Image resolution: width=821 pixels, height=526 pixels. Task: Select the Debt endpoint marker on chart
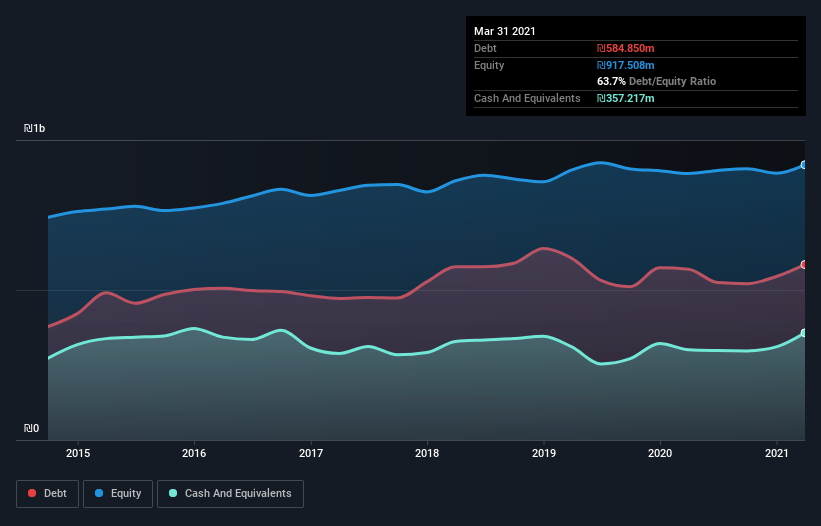click(x=804, y=265)
